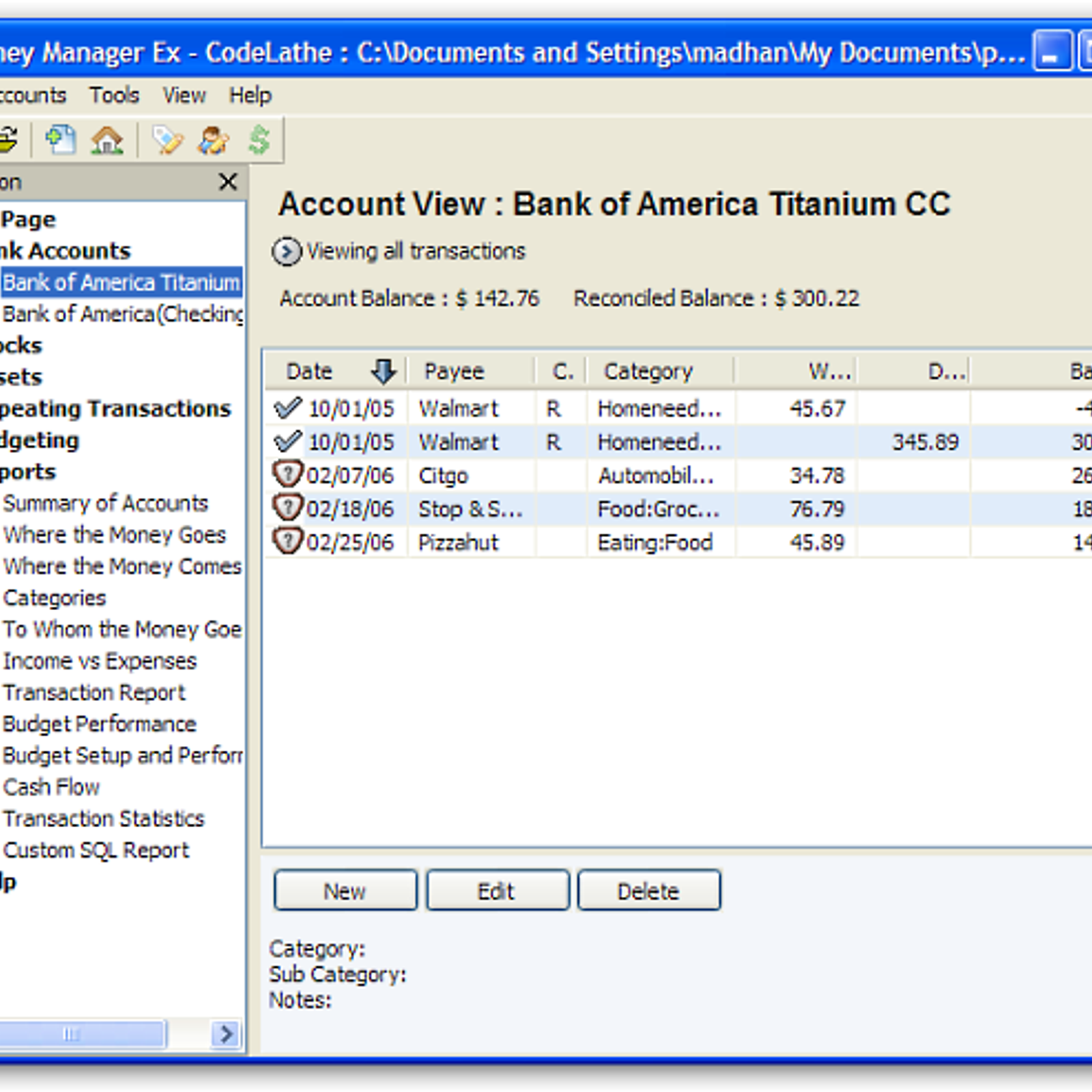Viewport: 1092px width, 1092px height.
Task: Open the Cash Flow report
Action: click(x=51, y=787)
